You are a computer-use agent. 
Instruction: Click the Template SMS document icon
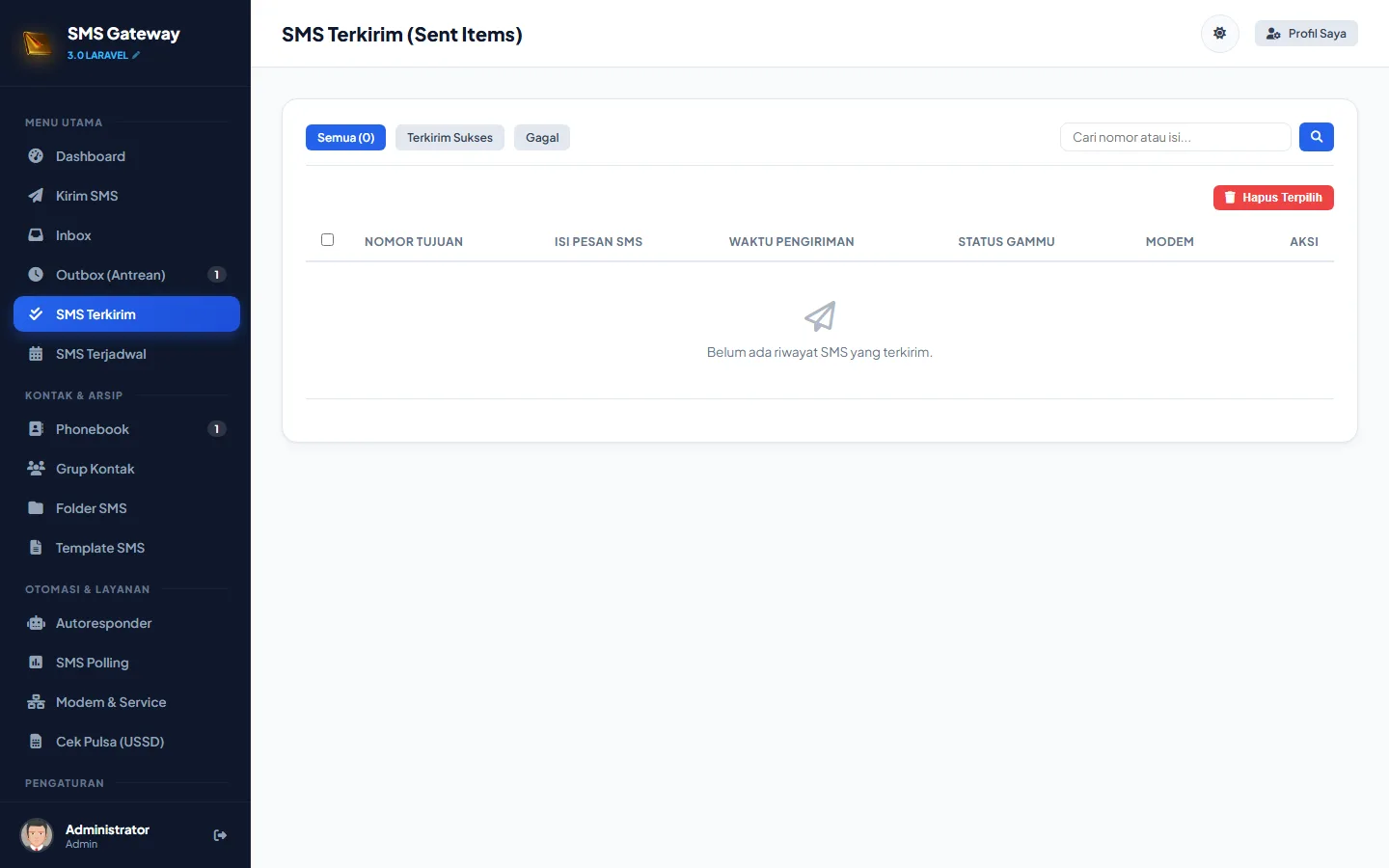36,548
